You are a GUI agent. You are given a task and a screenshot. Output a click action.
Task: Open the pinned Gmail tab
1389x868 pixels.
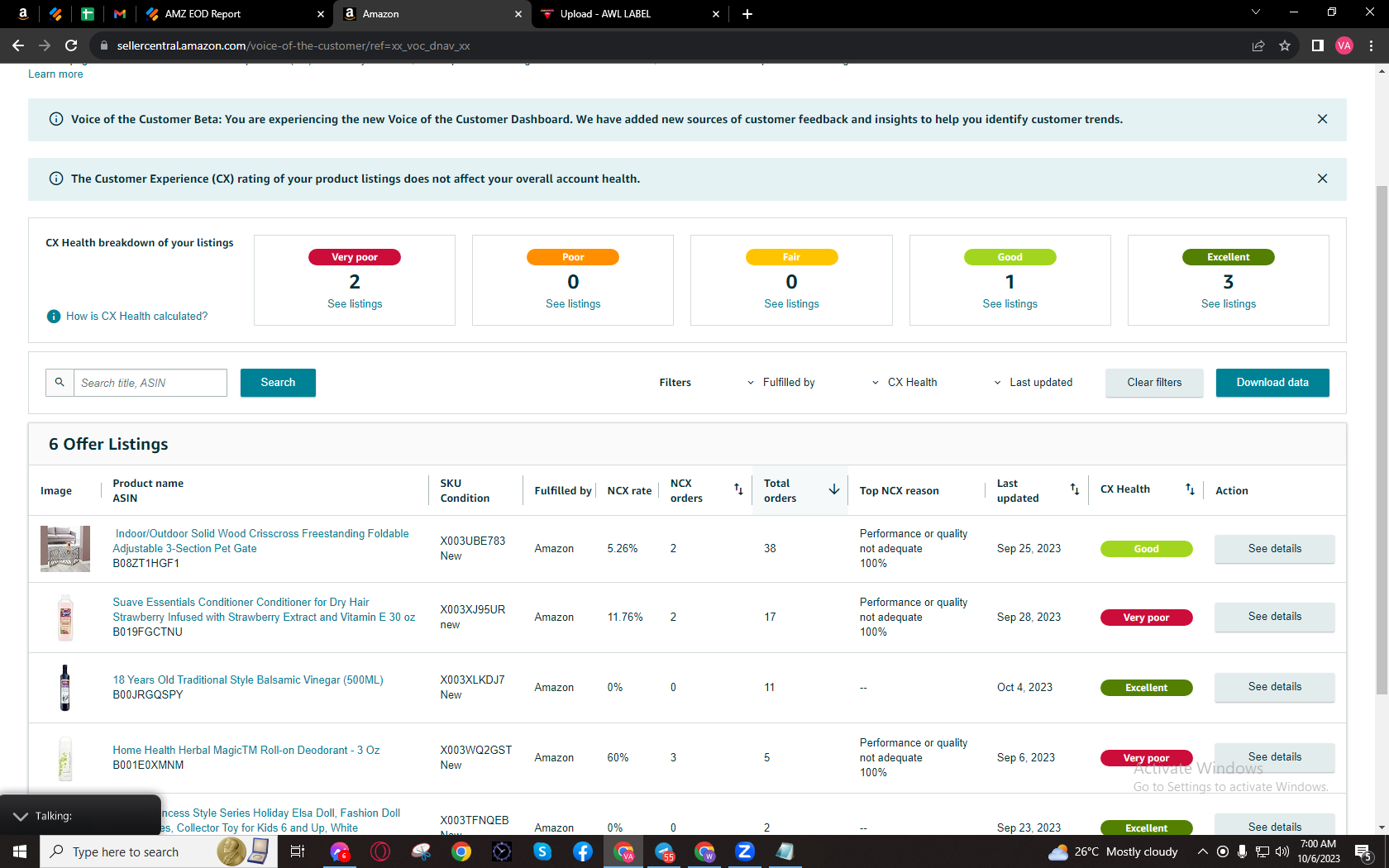click(120, 13)
